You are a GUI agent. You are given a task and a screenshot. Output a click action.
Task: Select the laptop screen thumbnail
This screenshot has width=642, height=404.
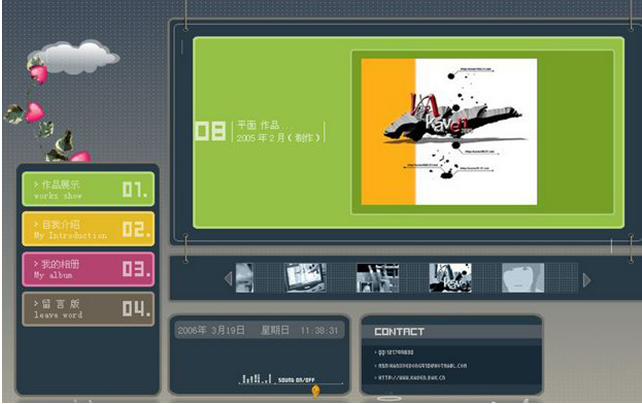point(305,278)
